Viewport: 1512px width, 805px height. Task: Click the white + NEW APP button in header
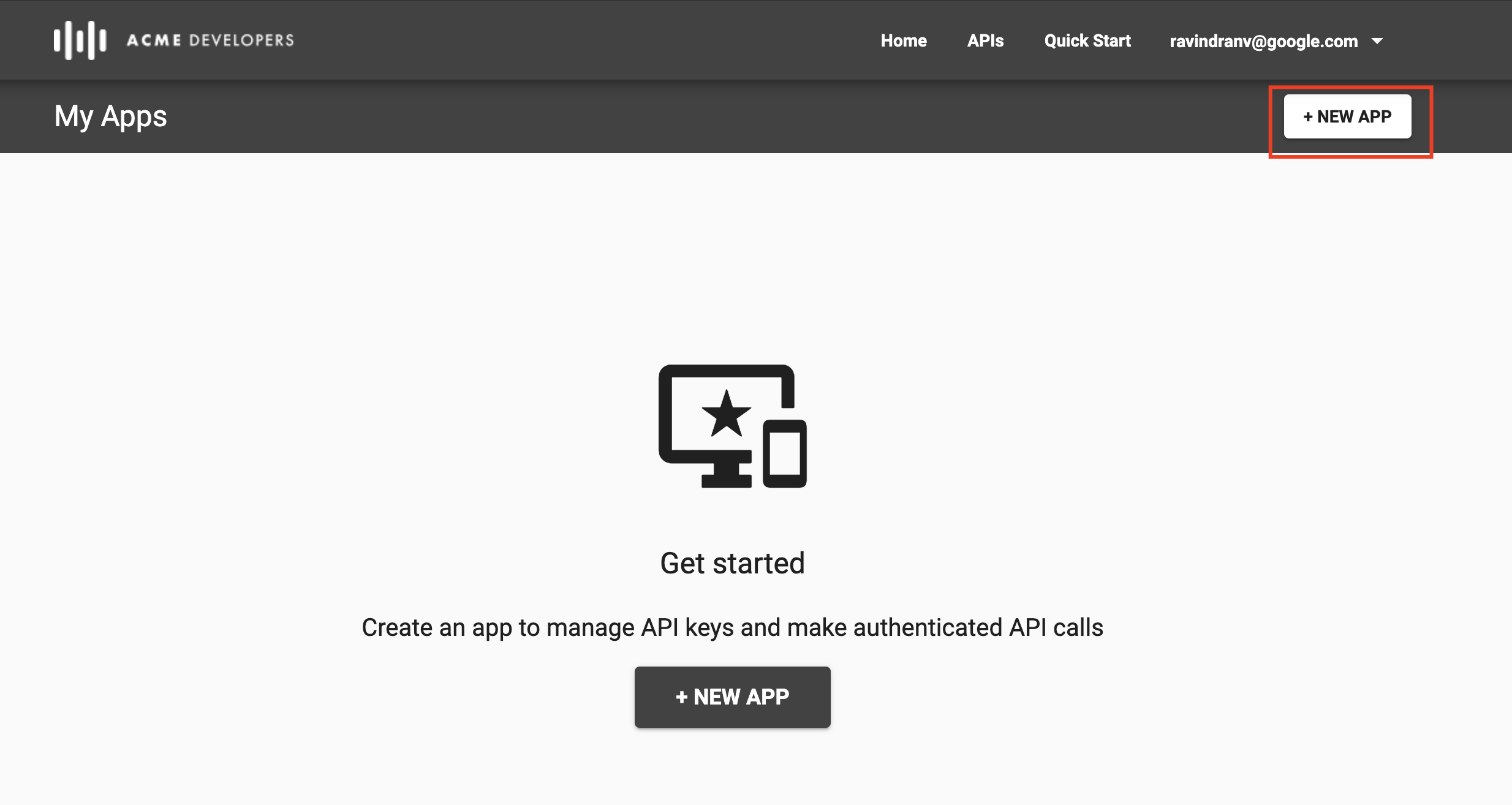1347,116
